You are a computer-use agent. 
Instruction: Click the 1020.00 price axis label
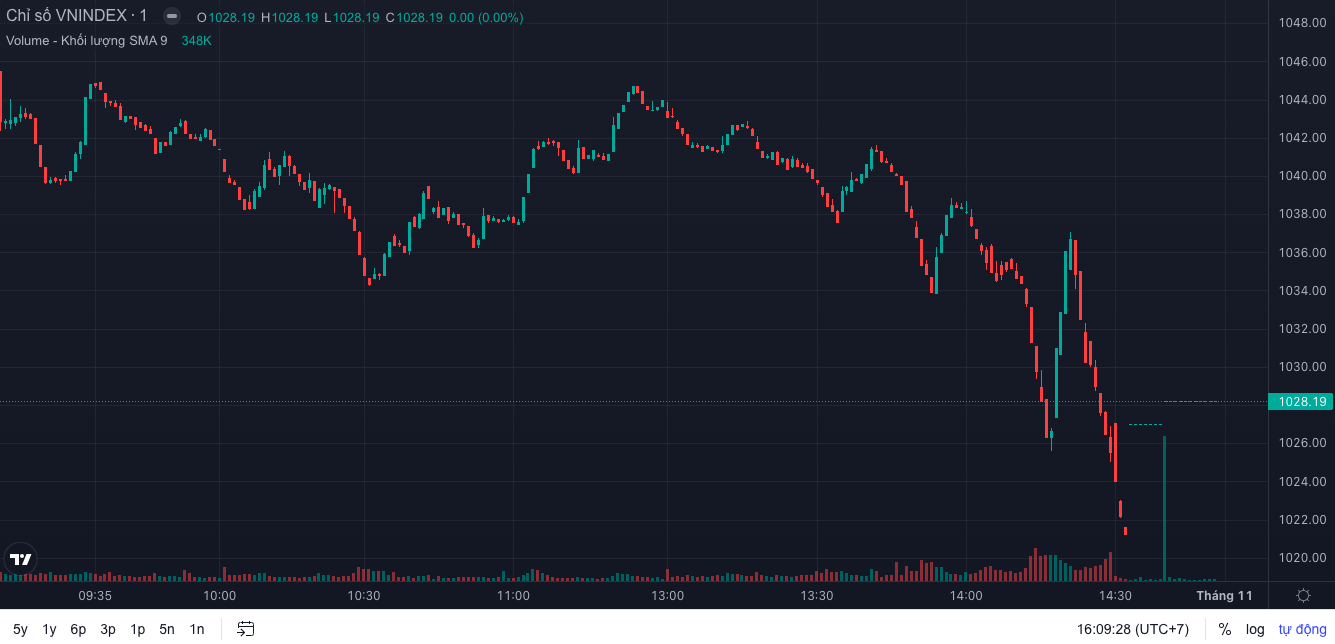tap(1302, 558)
